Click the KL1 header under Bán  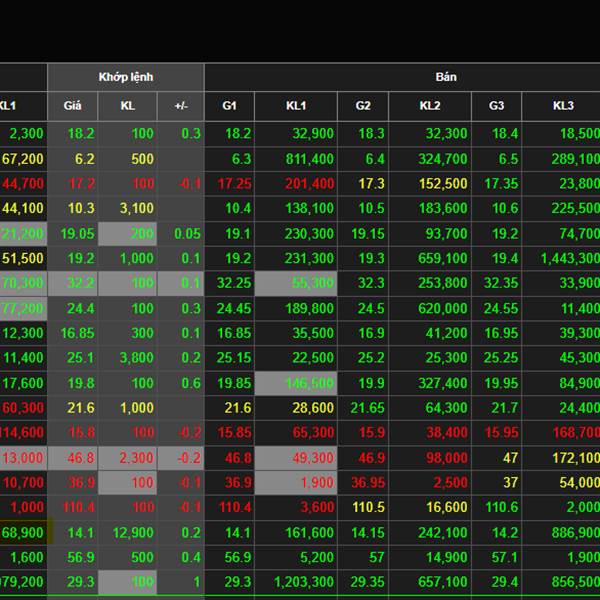point(296,106)
